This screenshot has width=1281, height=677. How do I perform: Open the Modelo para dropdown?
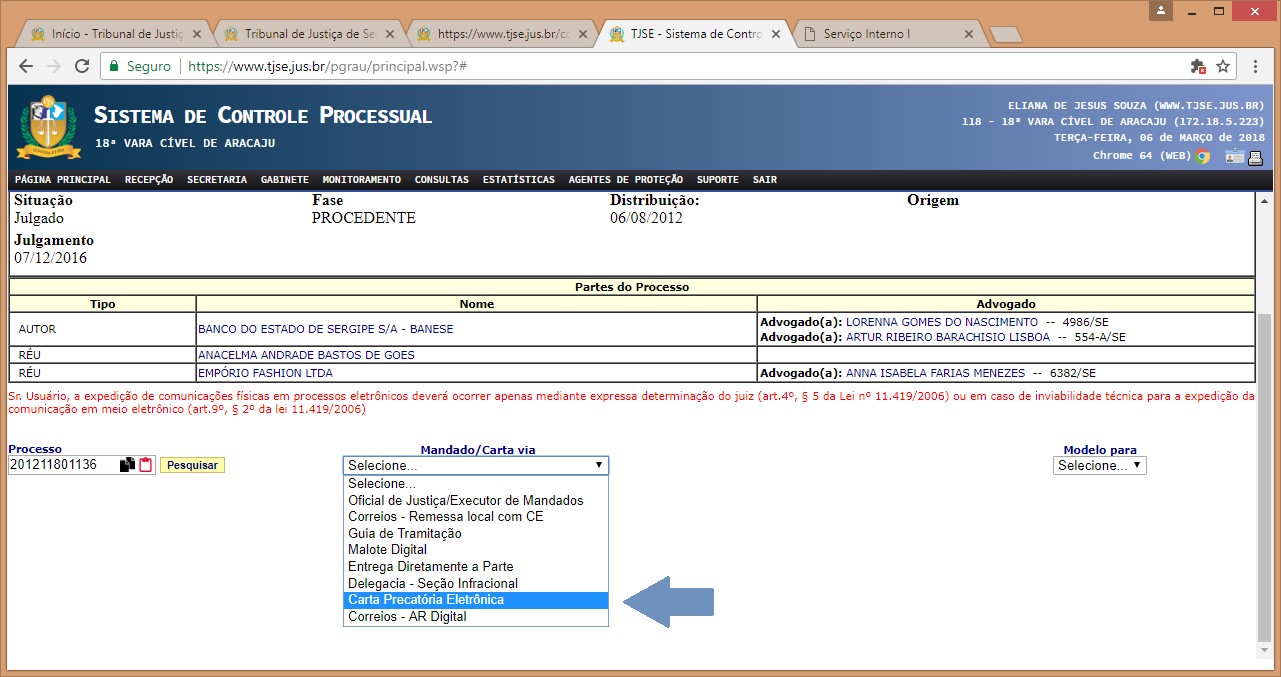pos(1099,465)
